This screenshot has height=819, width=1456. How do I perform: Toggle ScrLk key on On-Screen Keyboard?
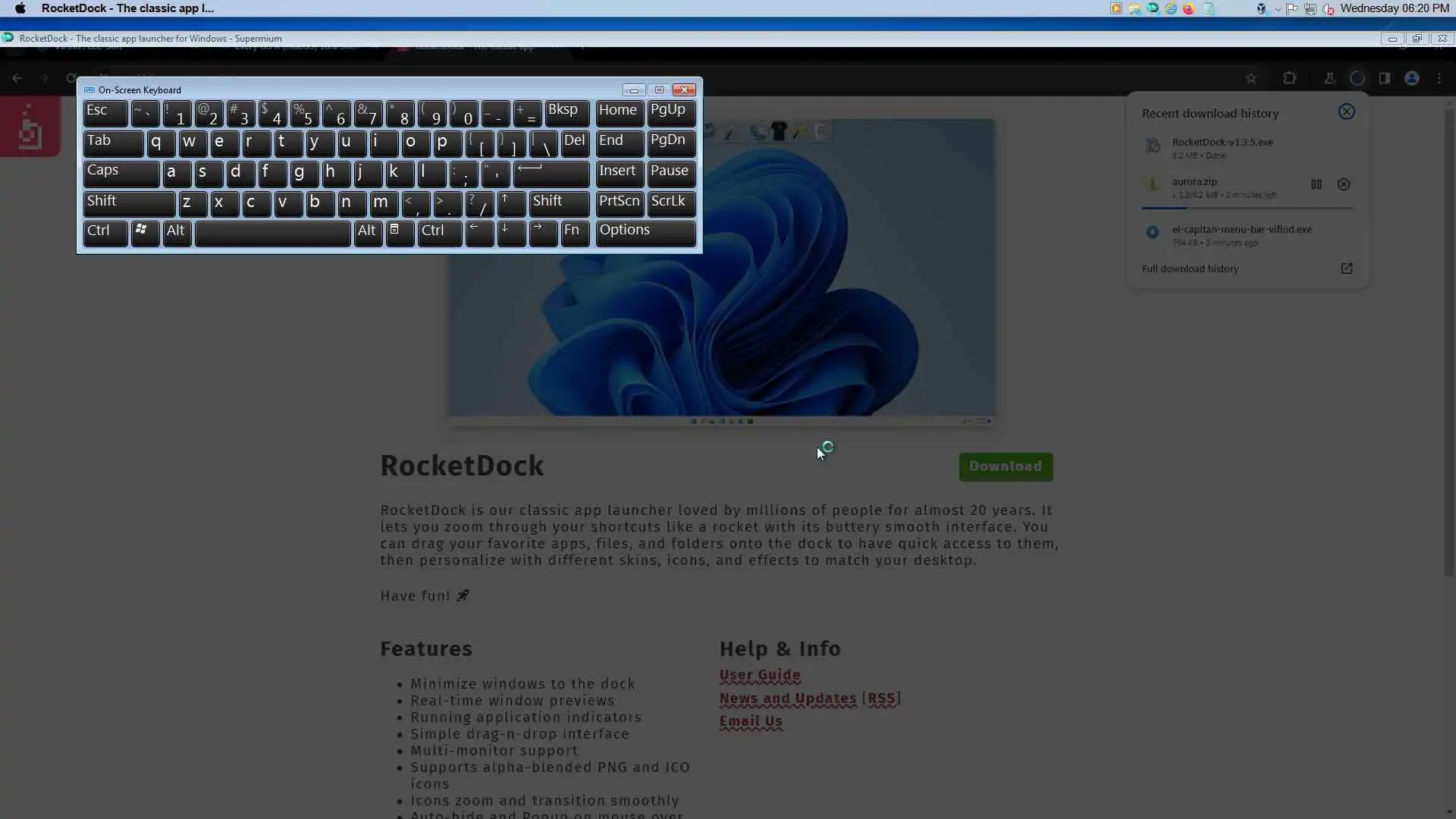670,202
